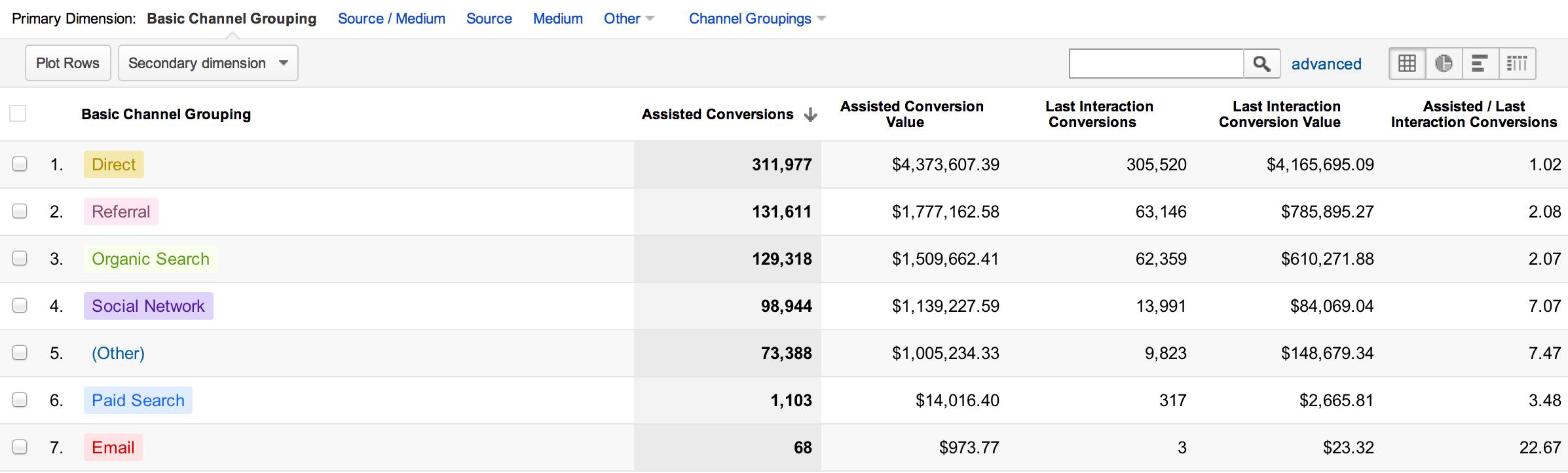Open the Channel Groupings dropdown
This screenshot has height=473, width=1568.
click(x=756, y=19)
